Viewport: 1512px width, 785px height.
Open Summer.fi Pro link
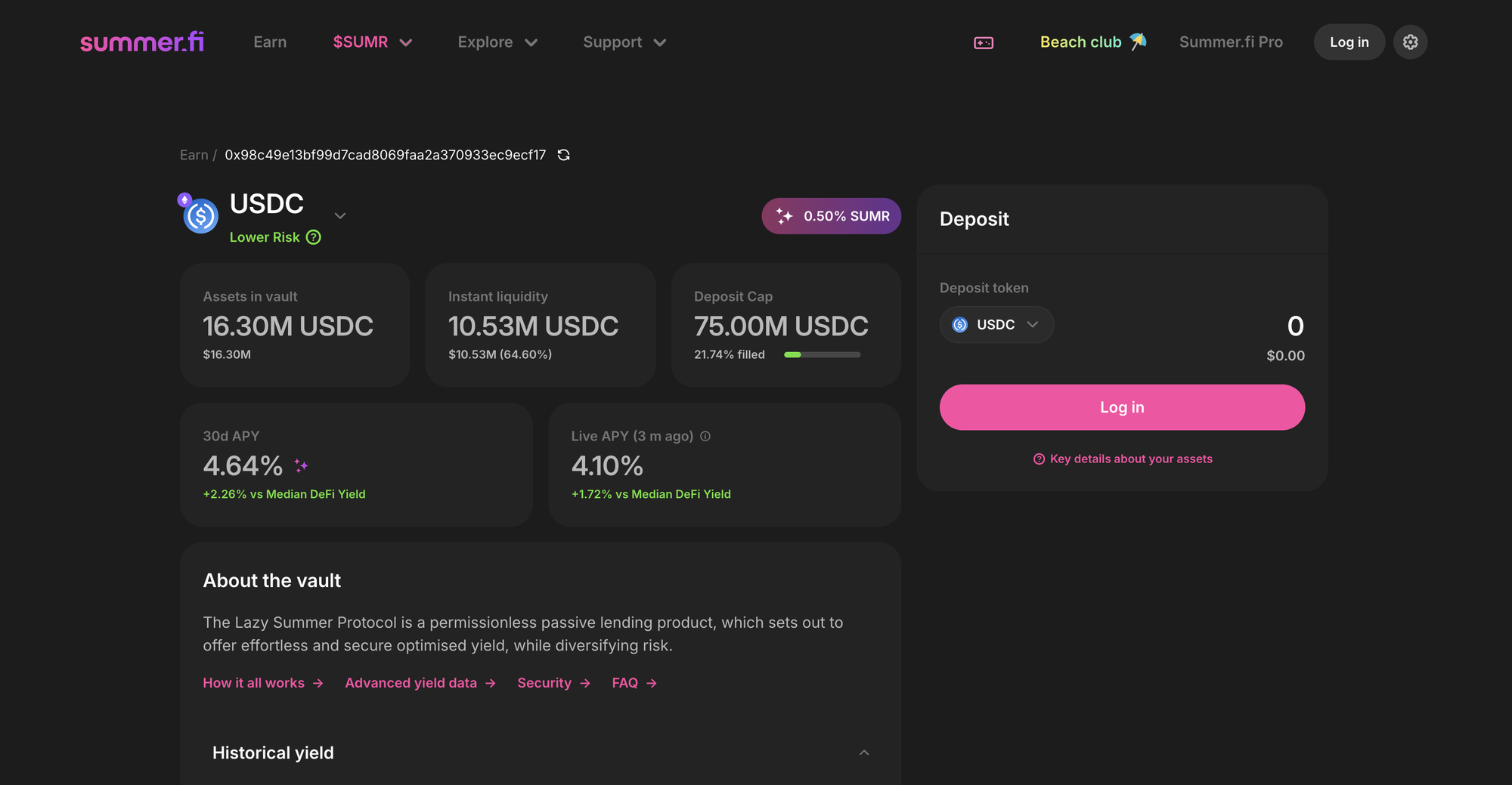coord(1231,42)
